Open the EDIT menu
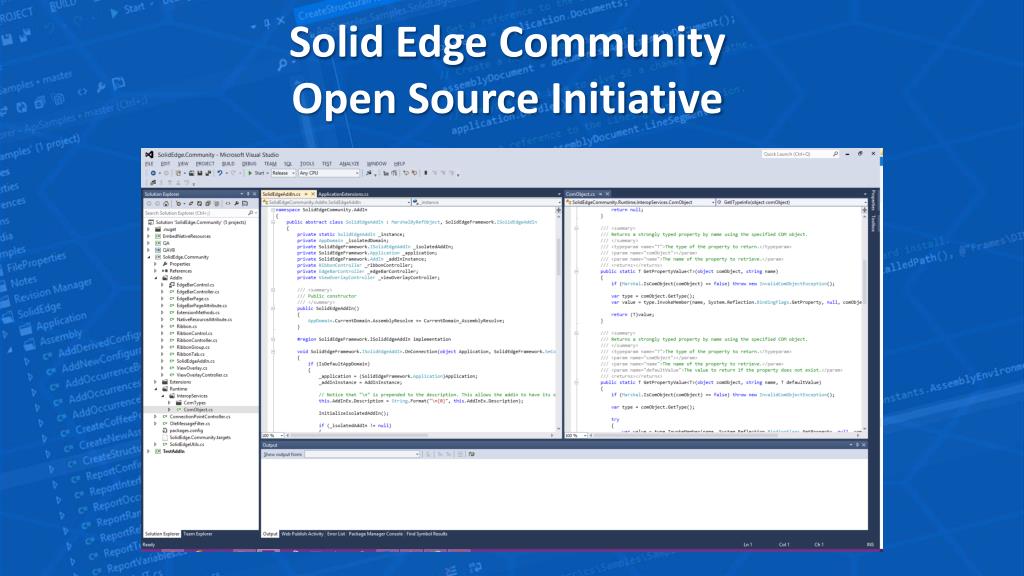The image size is (1024, 576). tap(166, 164)
